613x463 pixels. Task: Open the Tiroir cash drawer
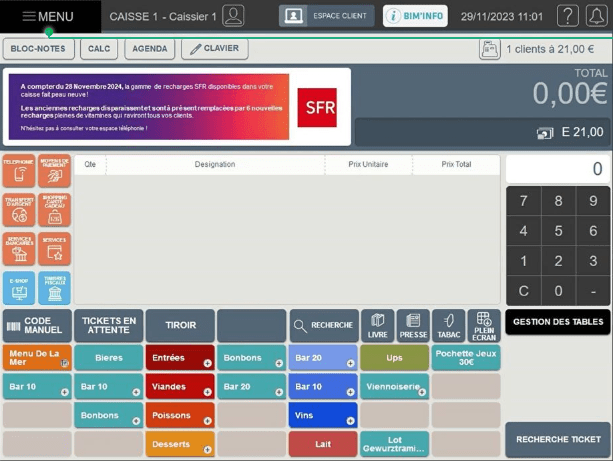[x=180, y=326]
